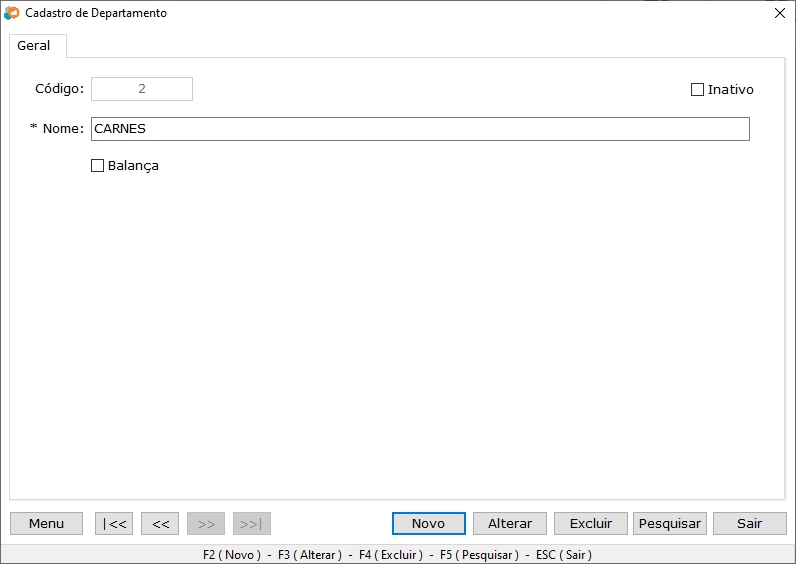The image size is (796, 564).
Task: Open search with the Pesquisar button
Action: click(669, 524)
